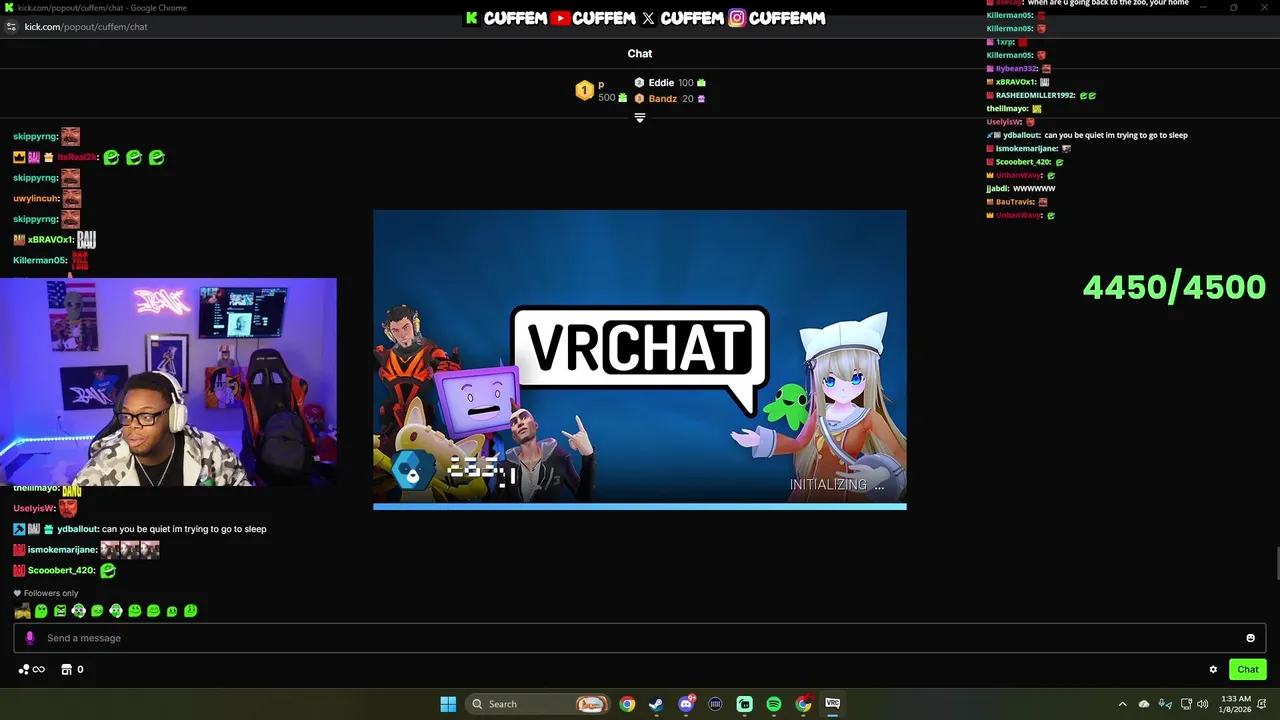Viewport: 1280px width, 720px height.
Task: Open the emoji picker in the message box
Action: (1250, 638)
